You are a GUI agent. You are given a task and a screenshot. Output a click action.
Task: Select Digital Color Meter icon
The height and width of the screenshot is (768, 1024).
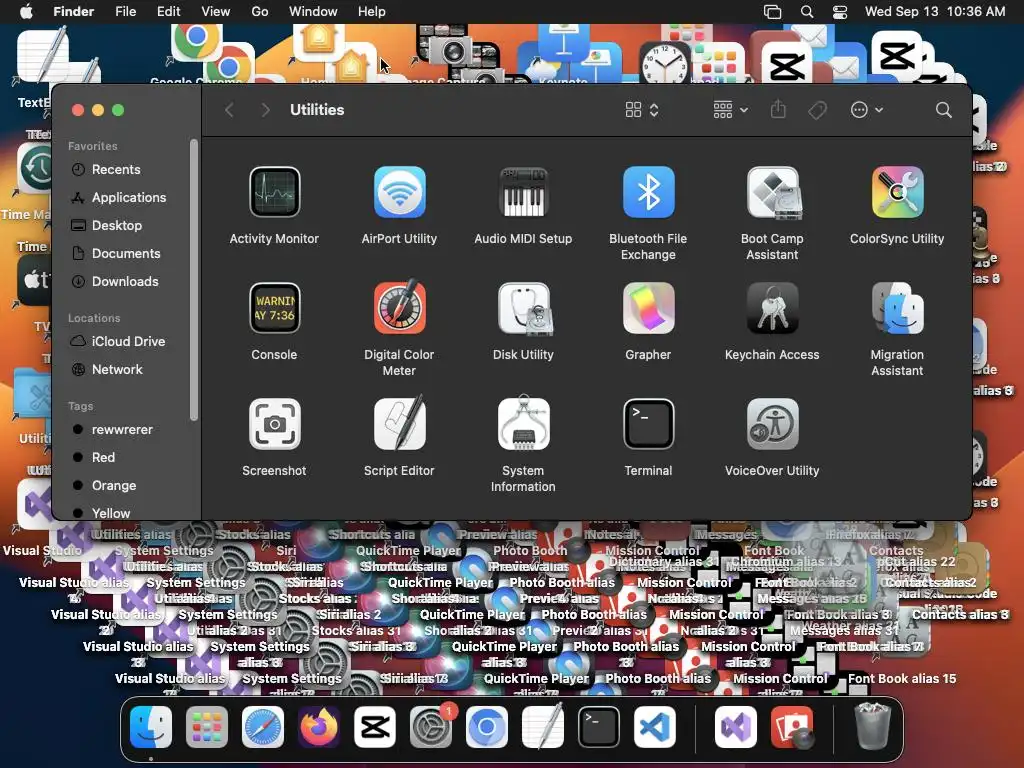[x=399, y=307]
